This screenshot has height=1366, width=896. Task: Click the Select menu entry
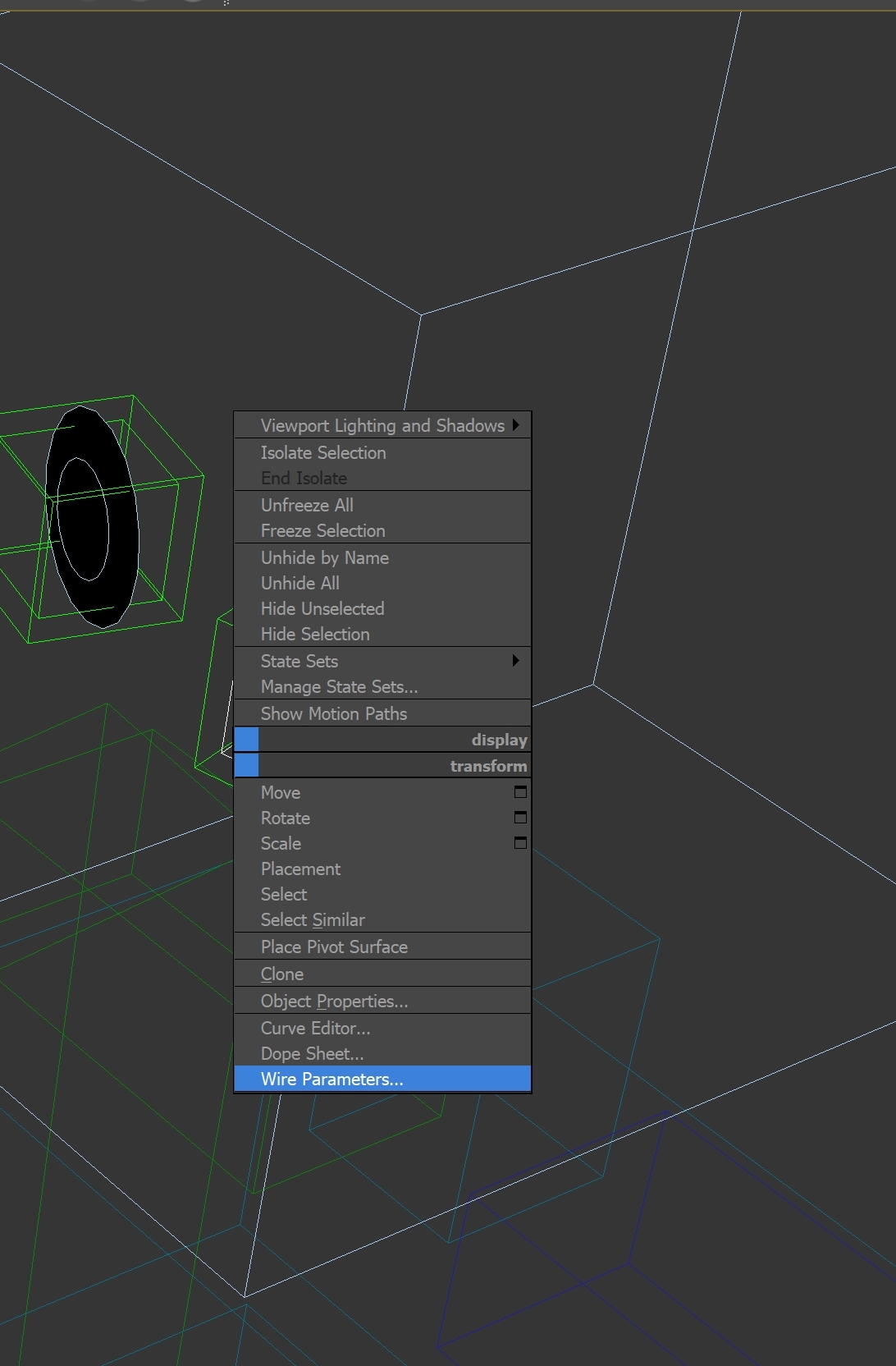[x=382, y=894]
